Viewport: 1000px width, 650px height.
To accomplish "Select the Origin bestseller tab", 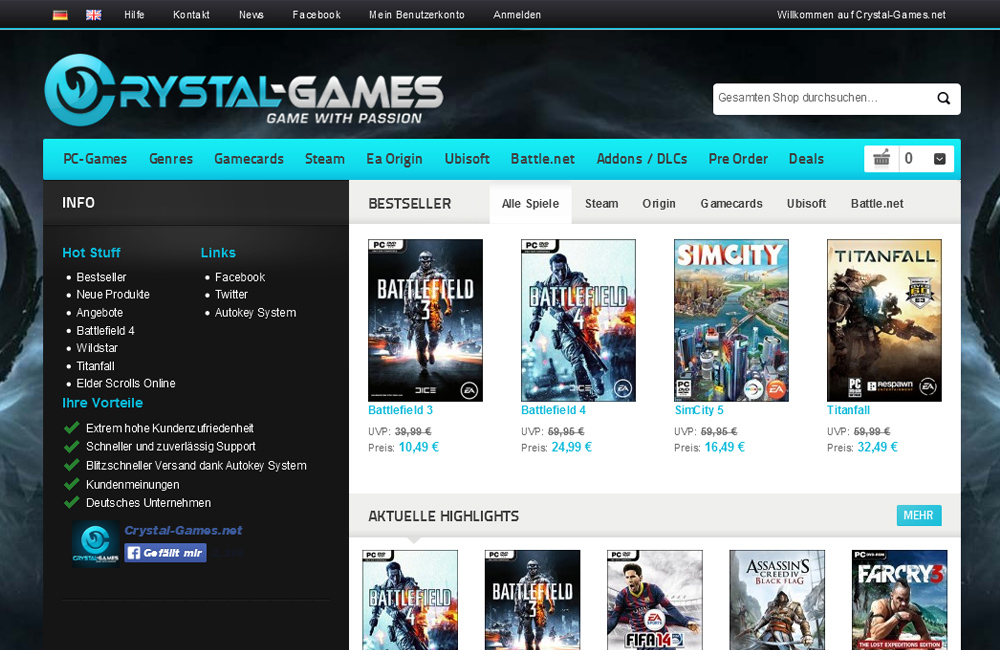I will (x=659, y=203).
